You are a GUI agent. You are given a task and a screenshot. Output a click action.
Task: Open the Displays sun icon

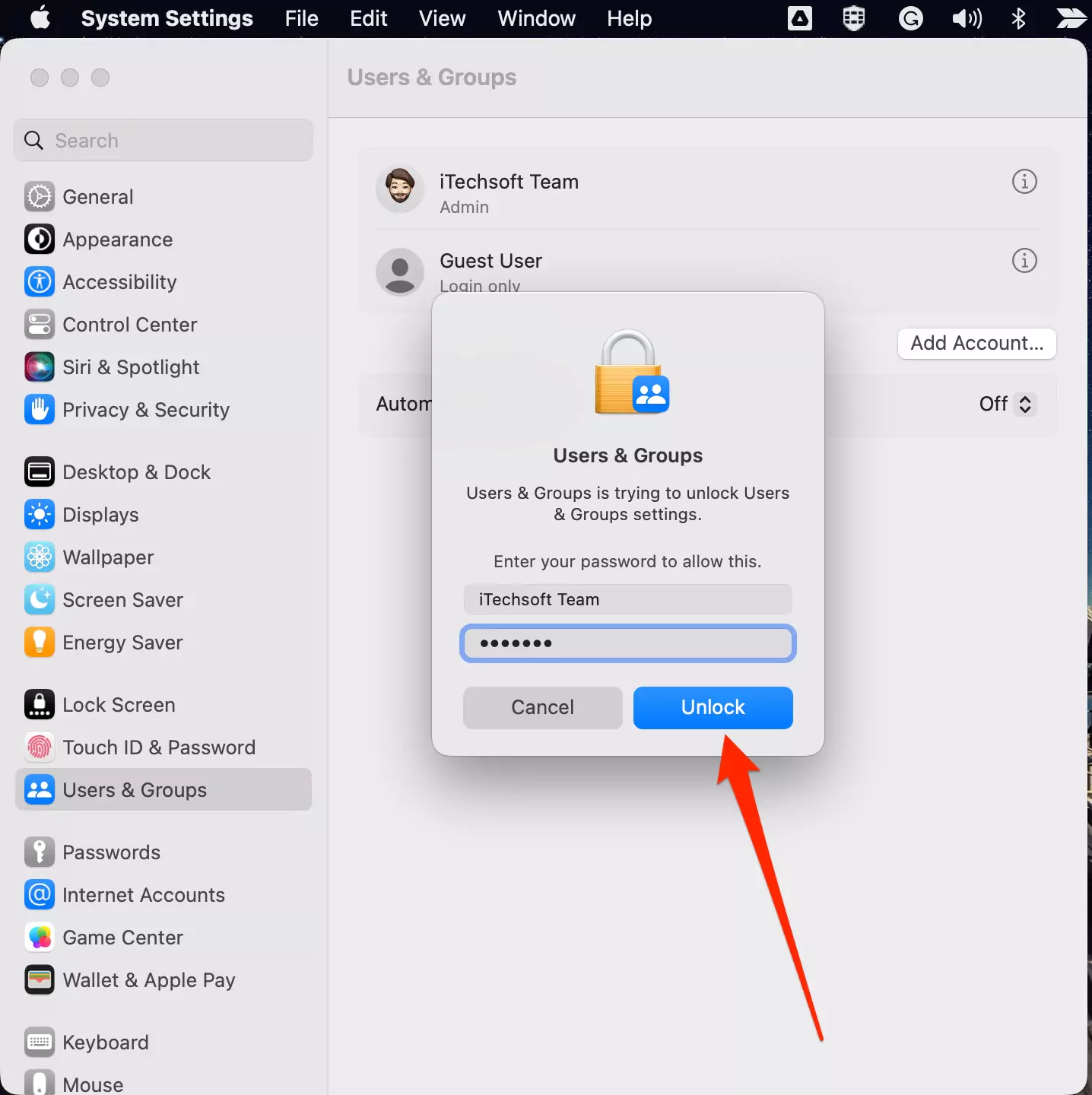tap(40, 515)
